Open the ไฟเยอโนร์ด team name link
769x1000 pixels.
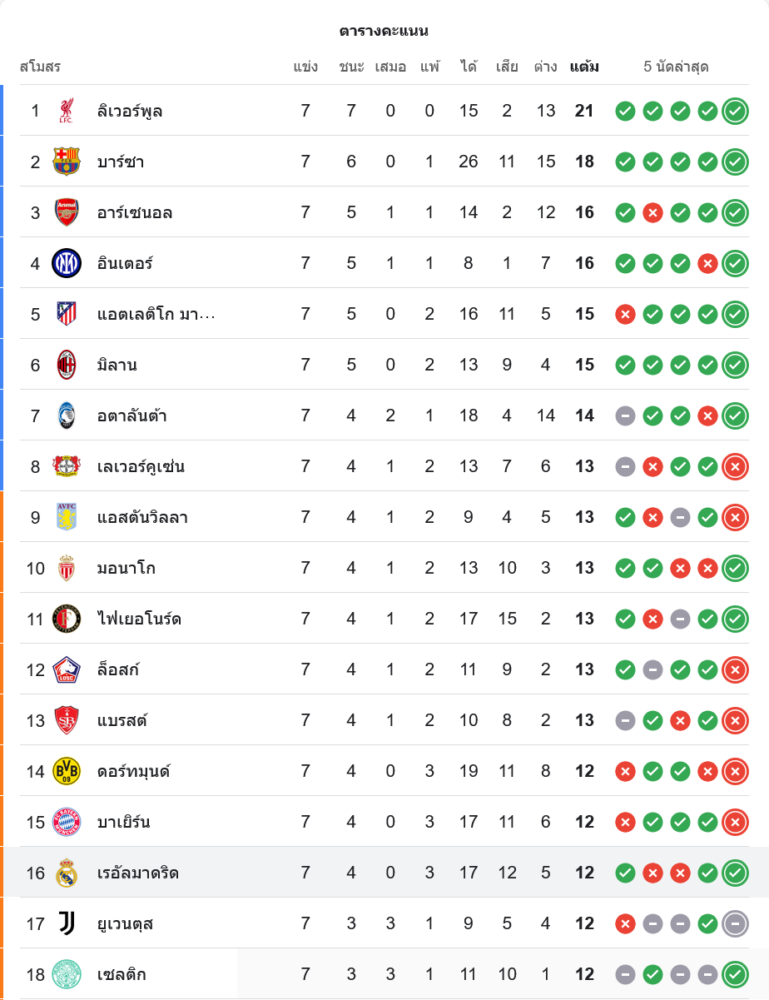click(x=139, y=619)
